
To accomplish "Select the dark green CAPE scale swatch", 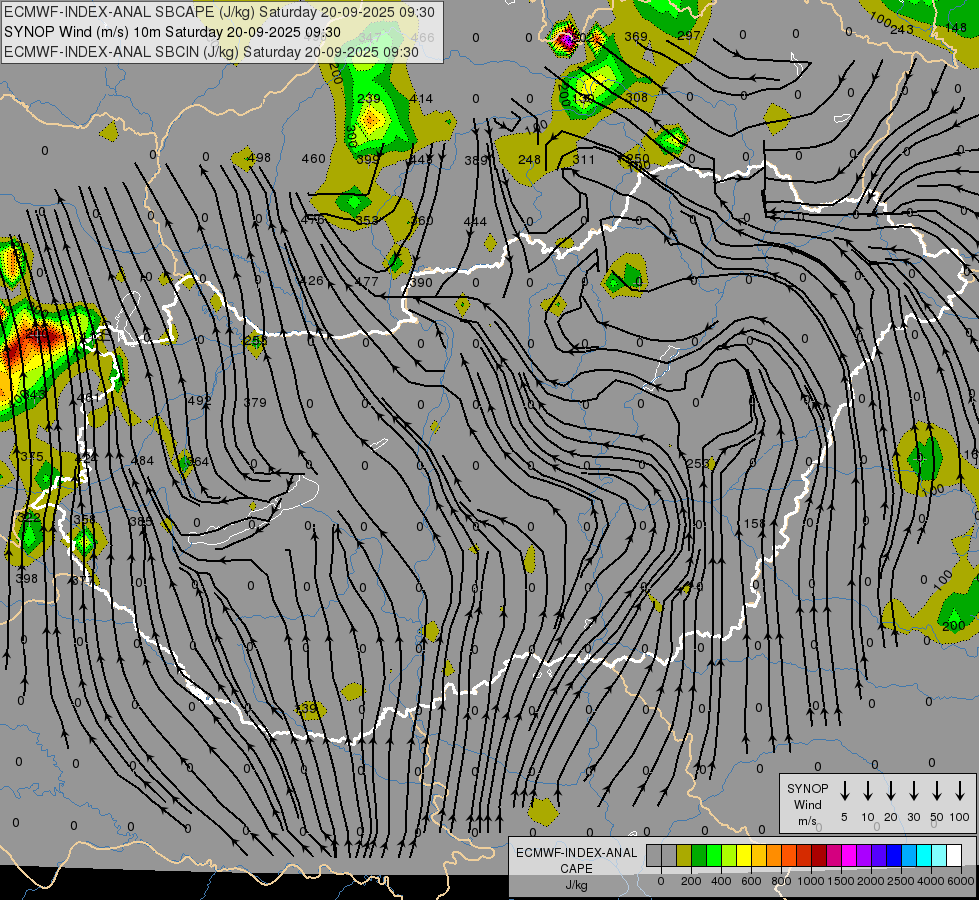I will pos(699,855).
